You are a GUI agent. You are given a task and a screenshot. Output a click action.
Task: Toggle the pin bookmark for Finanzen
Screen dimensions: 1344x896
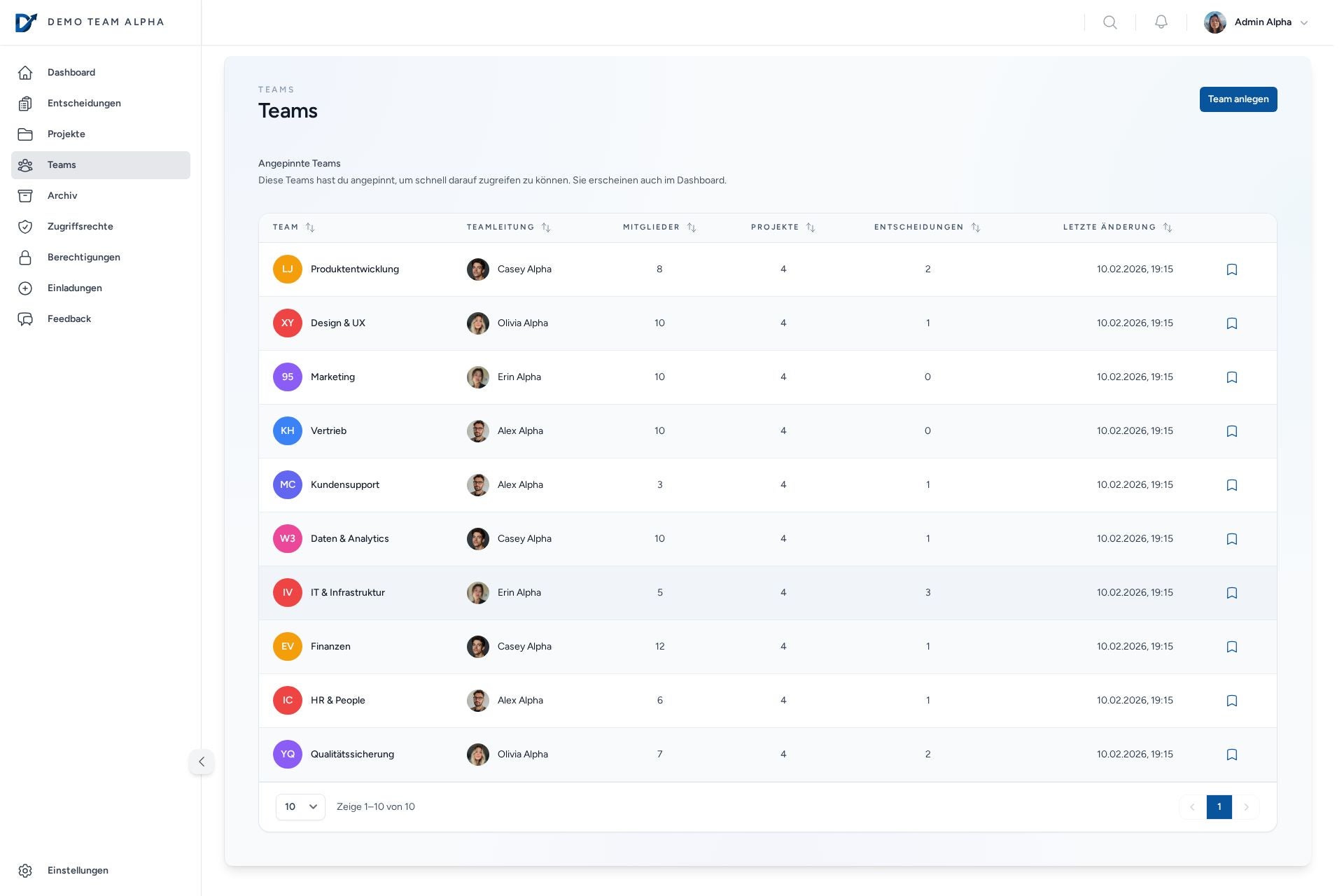tap(1232, 647)
